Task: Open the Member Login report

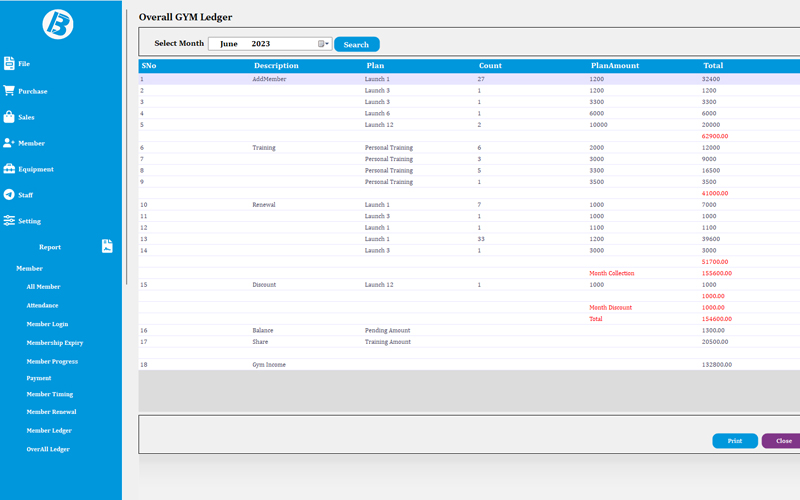Action: [x=47, y=324]
